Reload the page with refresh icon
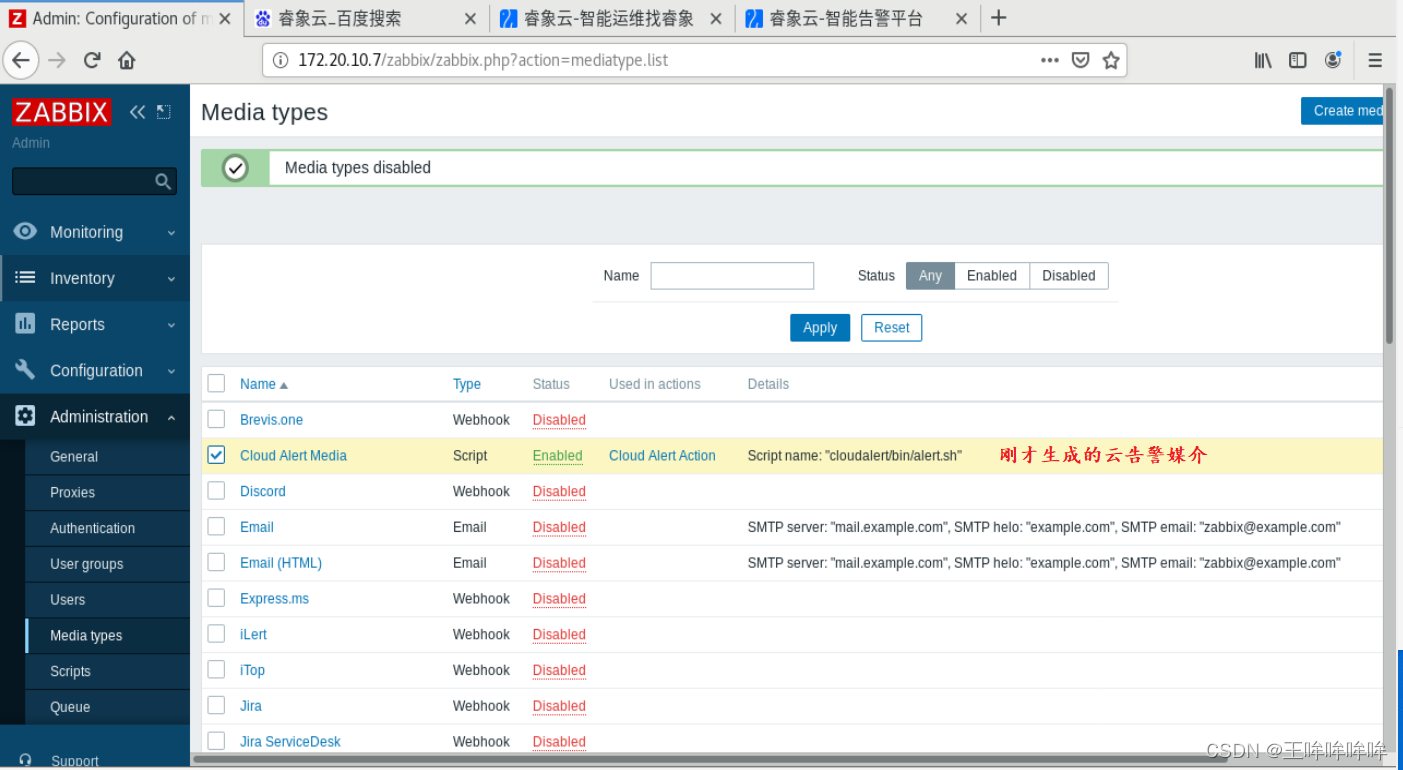This screenshot has height=770, width=1403. point(92,60)
